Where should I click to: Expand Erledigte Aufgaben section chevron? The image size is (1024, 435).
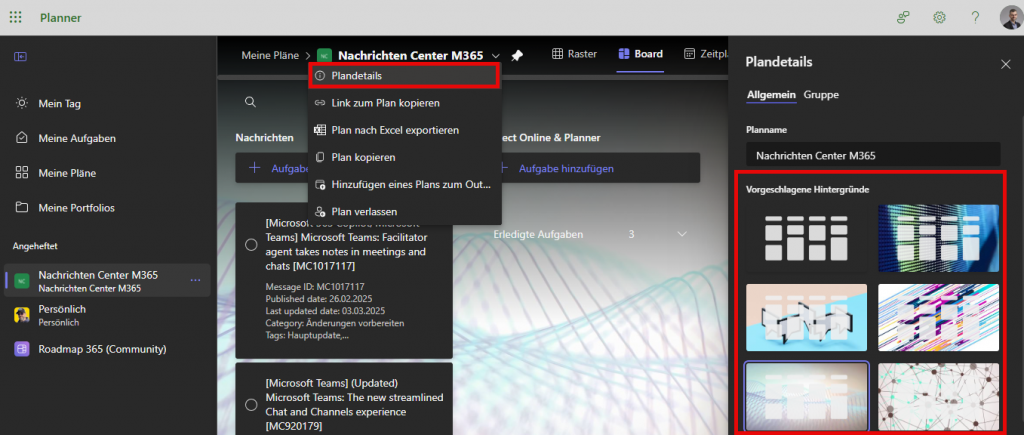coord(683,234)
